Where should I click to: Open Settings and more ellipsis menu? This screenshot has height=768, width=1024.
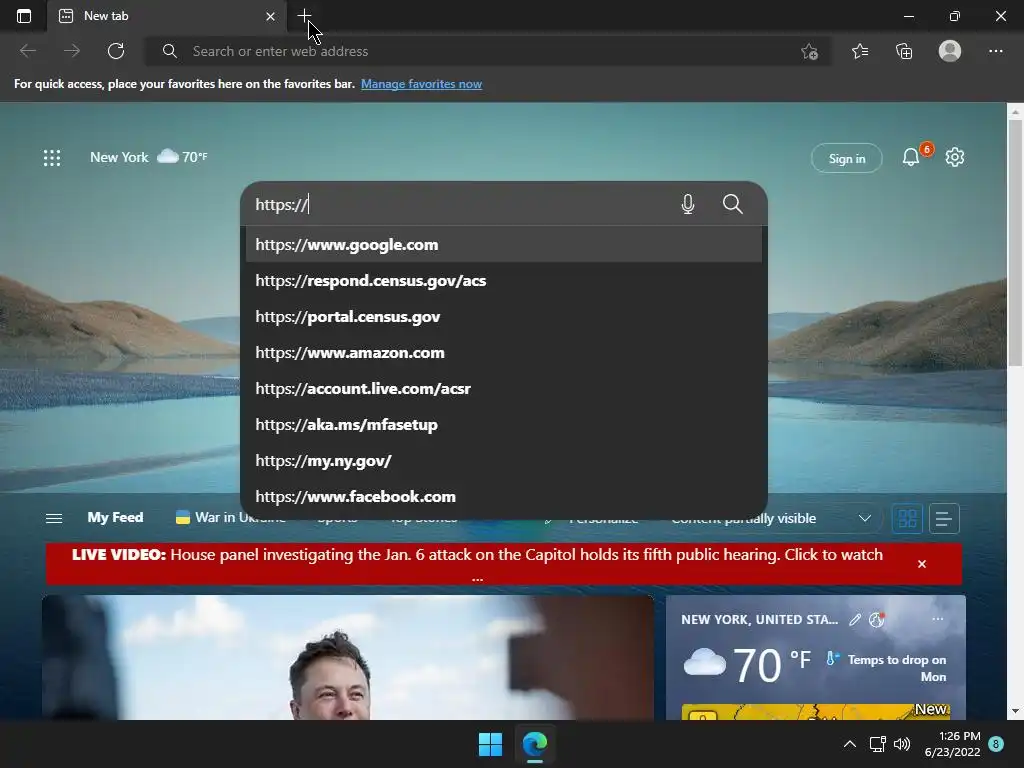click(x=995, y=51)
